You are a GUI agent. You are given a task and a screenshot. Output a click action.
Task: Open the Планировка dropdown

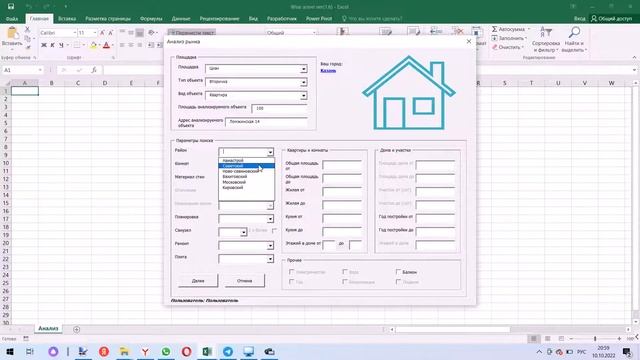point(270,219)
